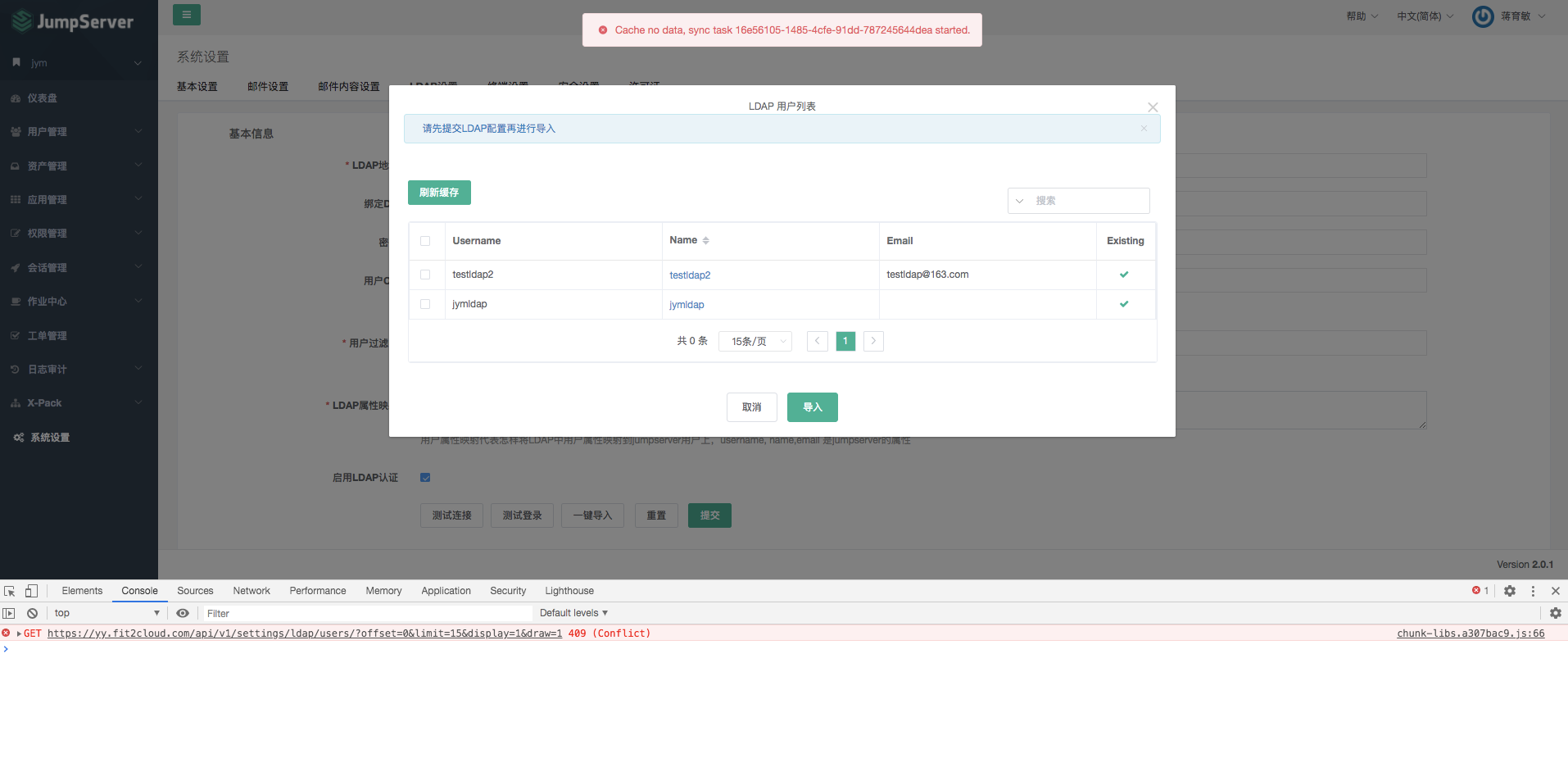The height and width of the screenshot is (772, 1568).
Task: Go to previous page arrow
Action: [817, 341]
